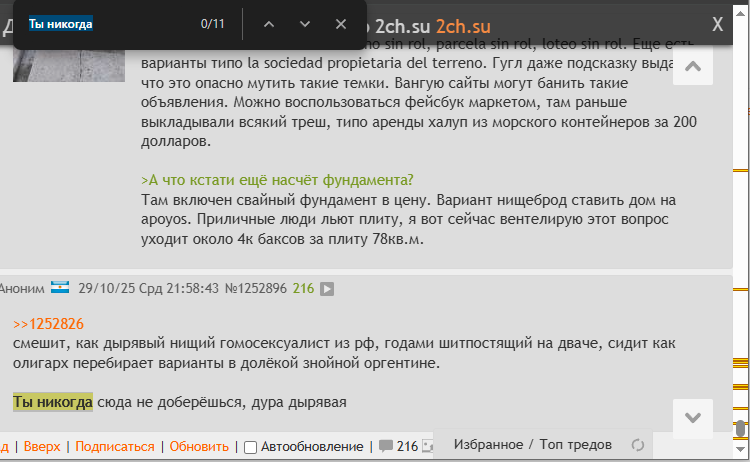Go to the previous find match
Image resolution: width=750 pixels, height=462 pixels.
tap(269, 24)
